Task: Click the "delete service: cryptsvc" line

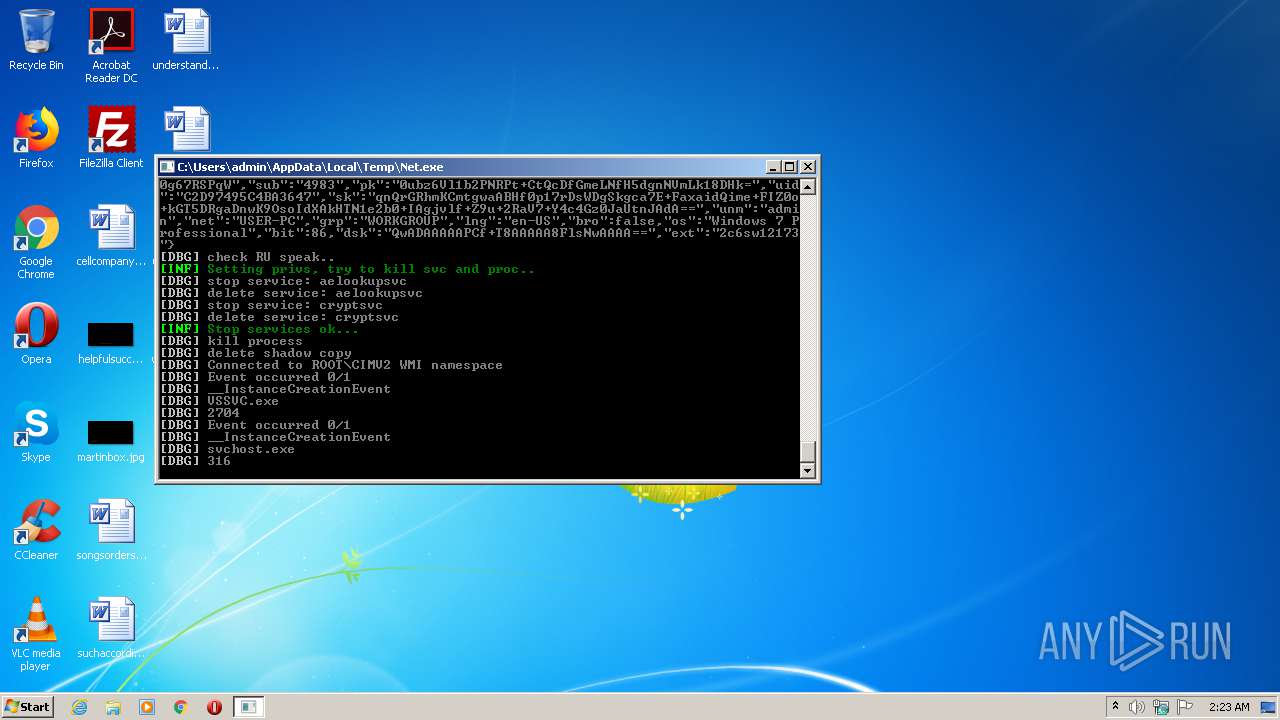Action: (303, 317)
